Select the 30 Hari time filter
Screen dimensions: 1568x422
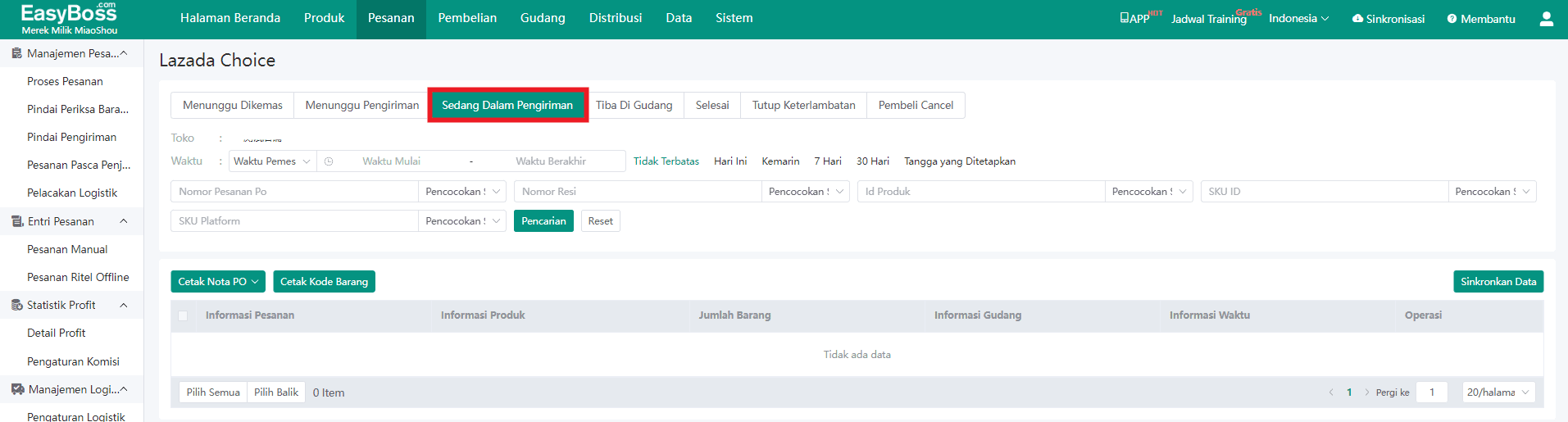(873, 161)
